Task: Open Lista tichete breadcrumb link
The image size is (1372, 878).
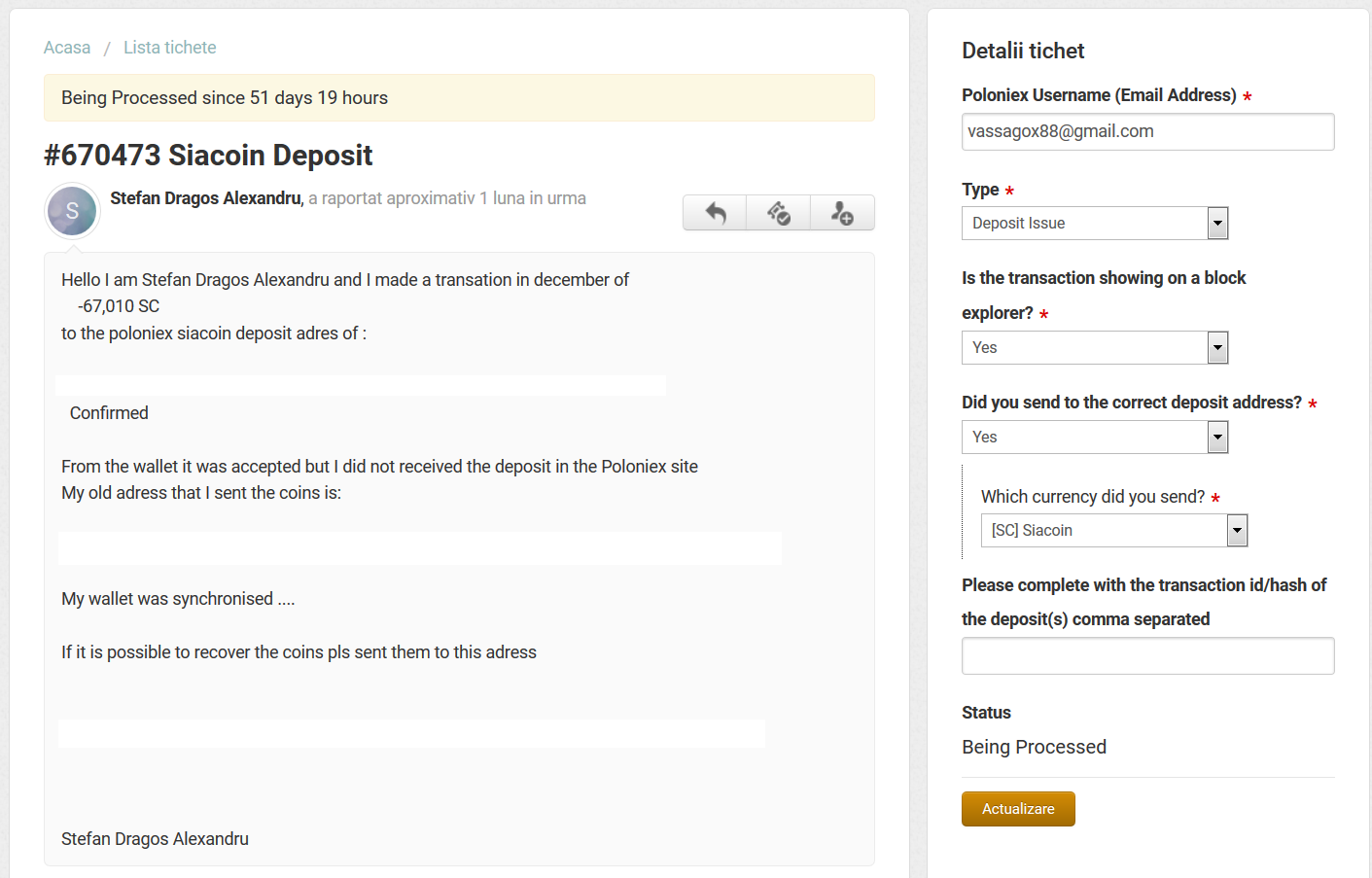Action: point(169,48)
